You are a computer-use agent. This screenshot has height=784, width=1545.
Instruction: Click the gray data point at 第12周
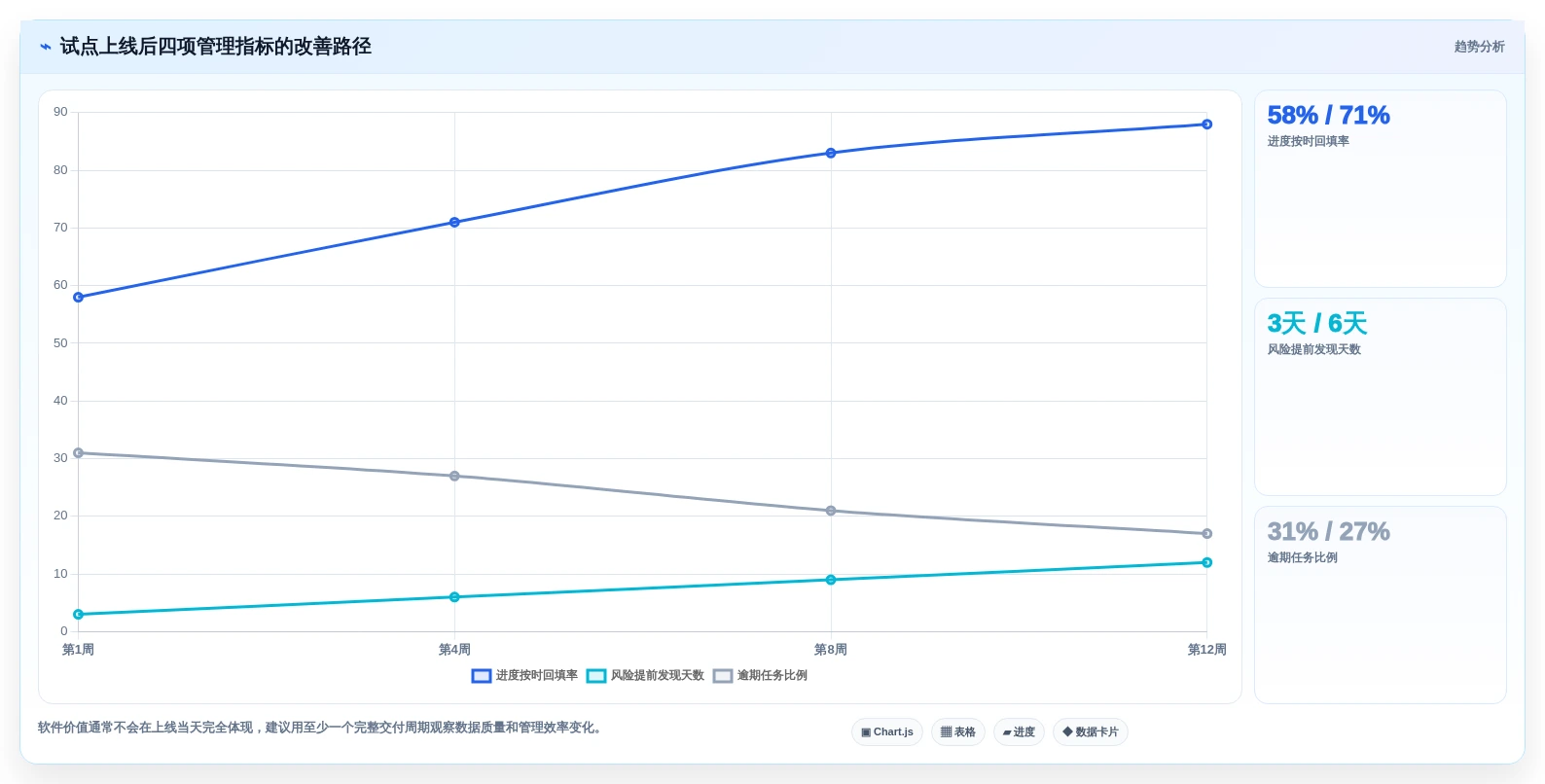point(1207,534)
